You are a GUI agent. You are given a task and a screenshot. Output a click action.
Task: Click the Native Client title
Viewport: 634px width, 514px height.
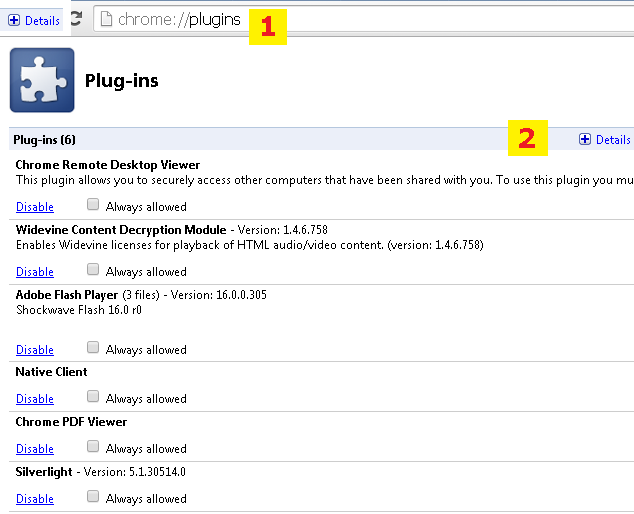(51, 372)
